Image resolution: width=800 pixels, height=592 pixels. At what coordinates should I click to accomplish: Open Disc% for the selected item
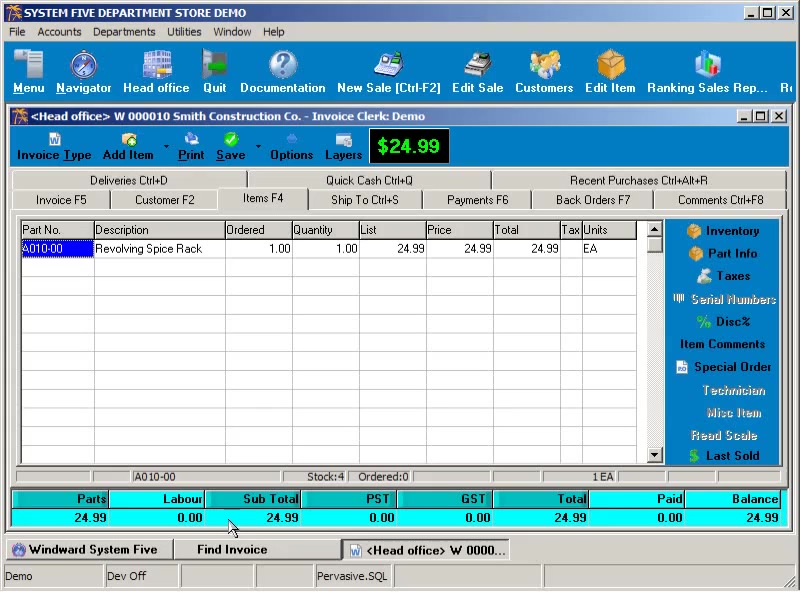tap(732, 322)
